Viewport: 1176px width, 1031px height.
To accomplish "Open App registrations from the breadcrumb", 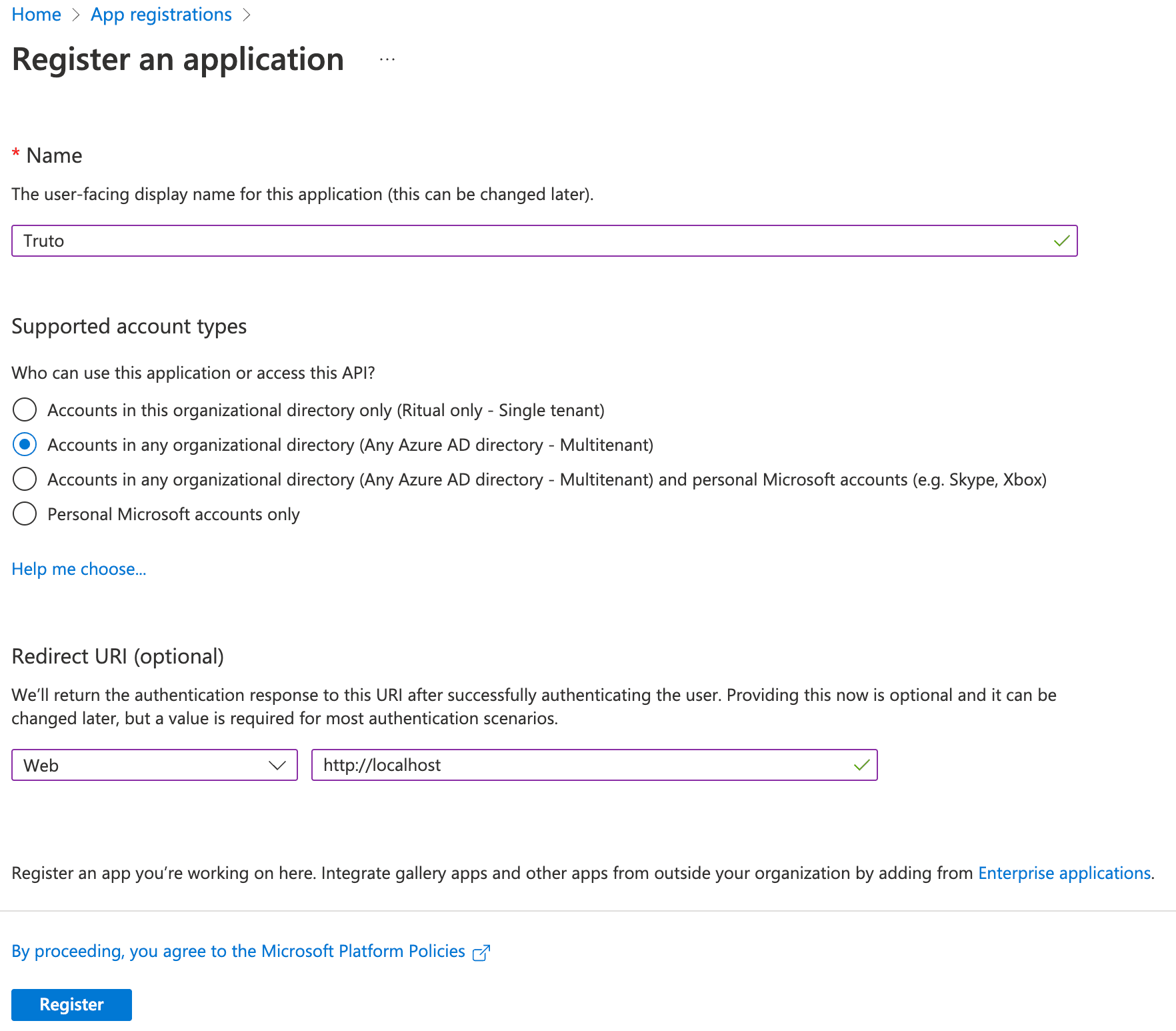I will [x=161, y=14].
